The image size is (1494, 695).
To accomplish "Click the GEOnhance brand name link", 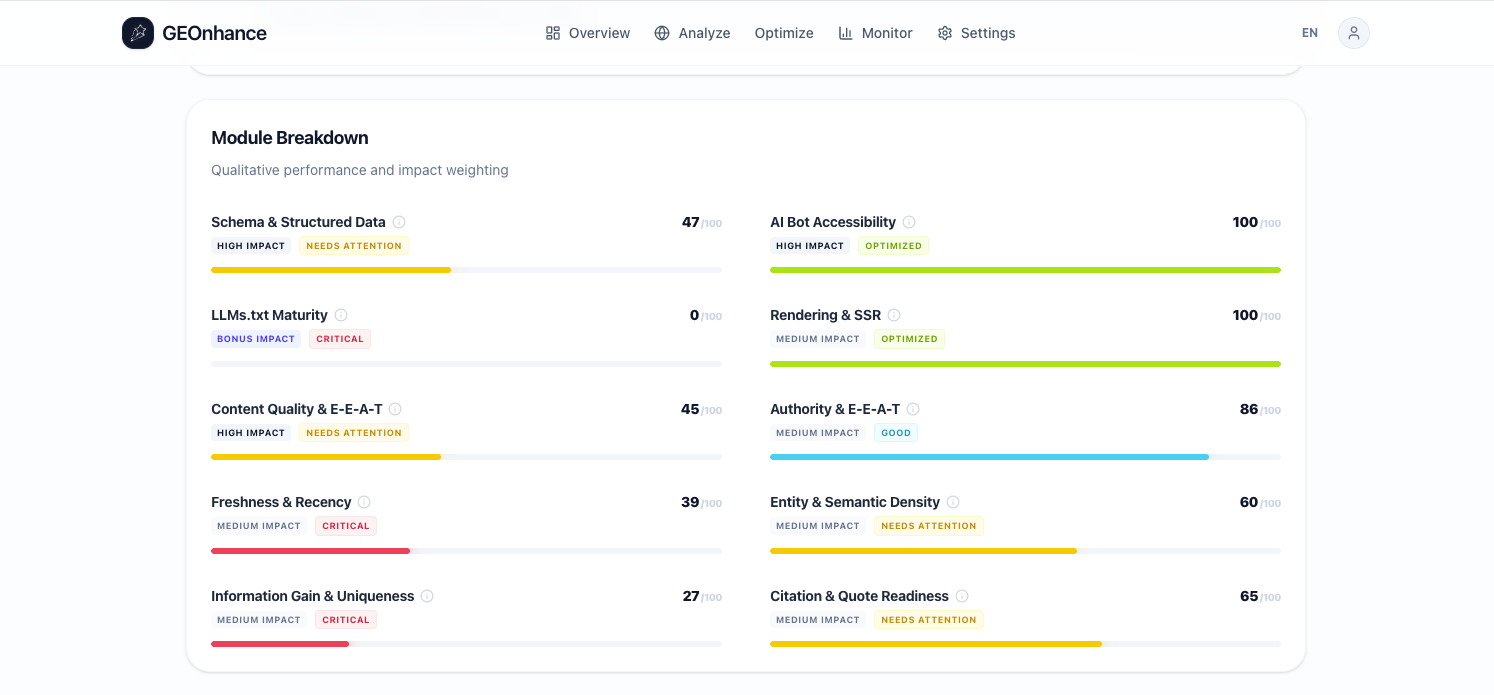I will pyautogui.click(x=214, y=33).
